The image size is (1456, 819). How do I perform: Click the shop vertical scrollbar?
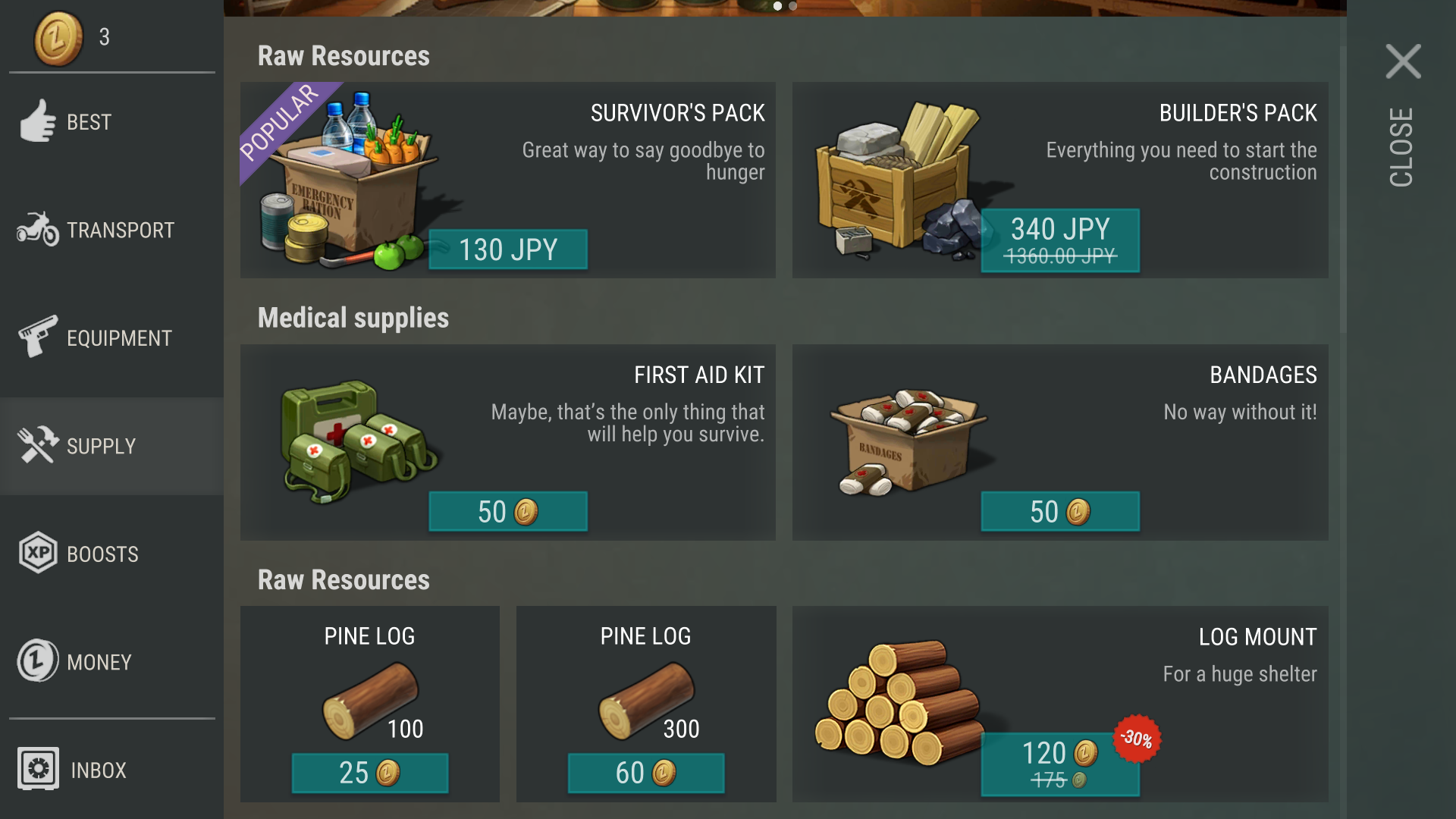tap(1343, 190)
